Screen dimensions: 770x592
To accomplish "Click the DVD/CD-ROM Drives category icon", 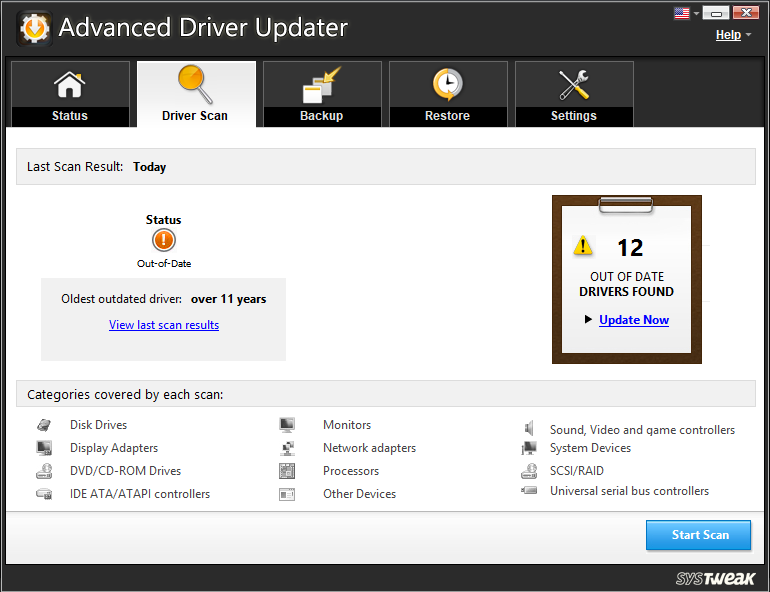I will tap(44, 471).
